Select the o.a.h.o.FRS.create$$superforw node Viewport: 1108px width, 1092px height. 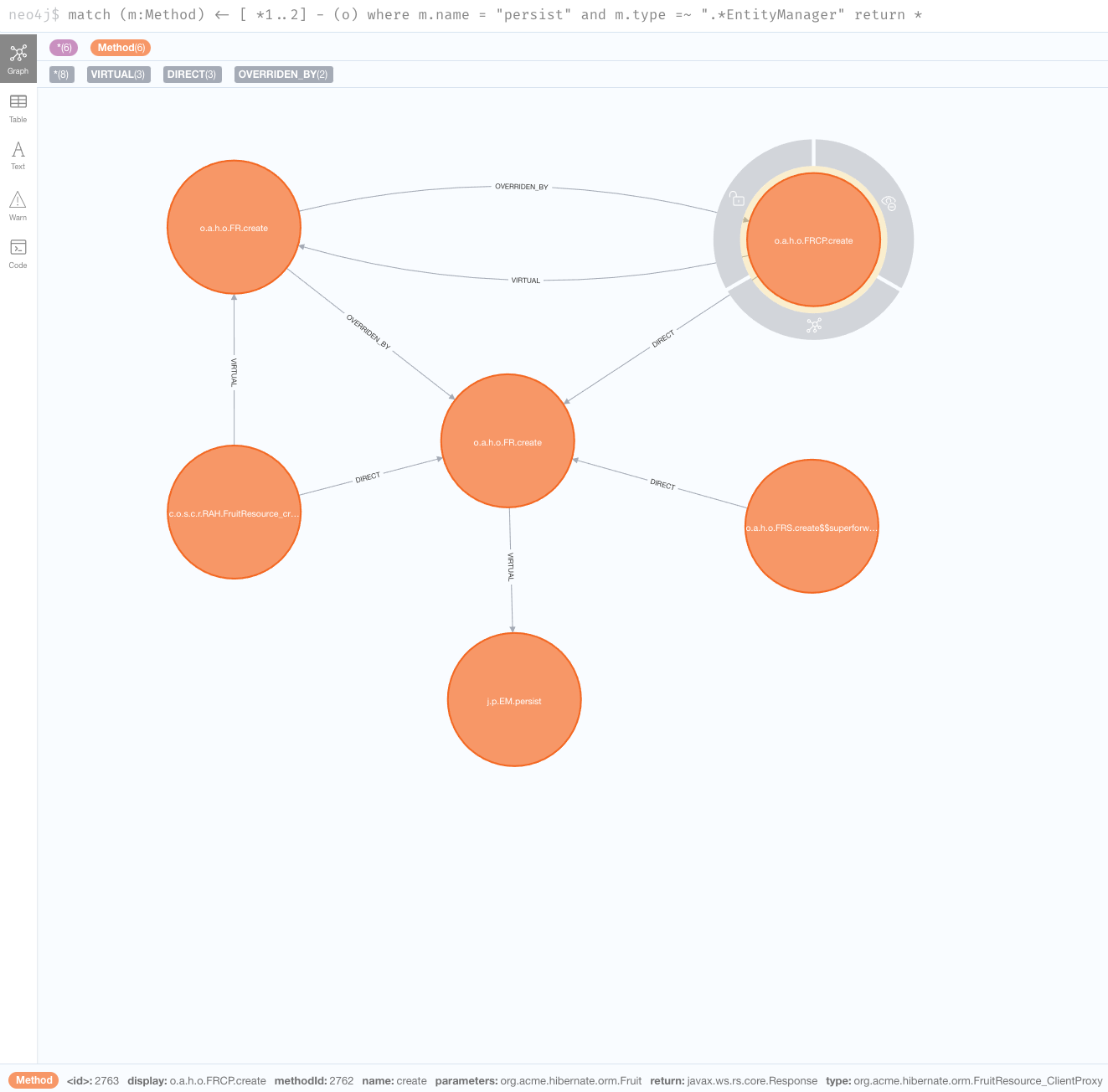[x=812, y=527]
